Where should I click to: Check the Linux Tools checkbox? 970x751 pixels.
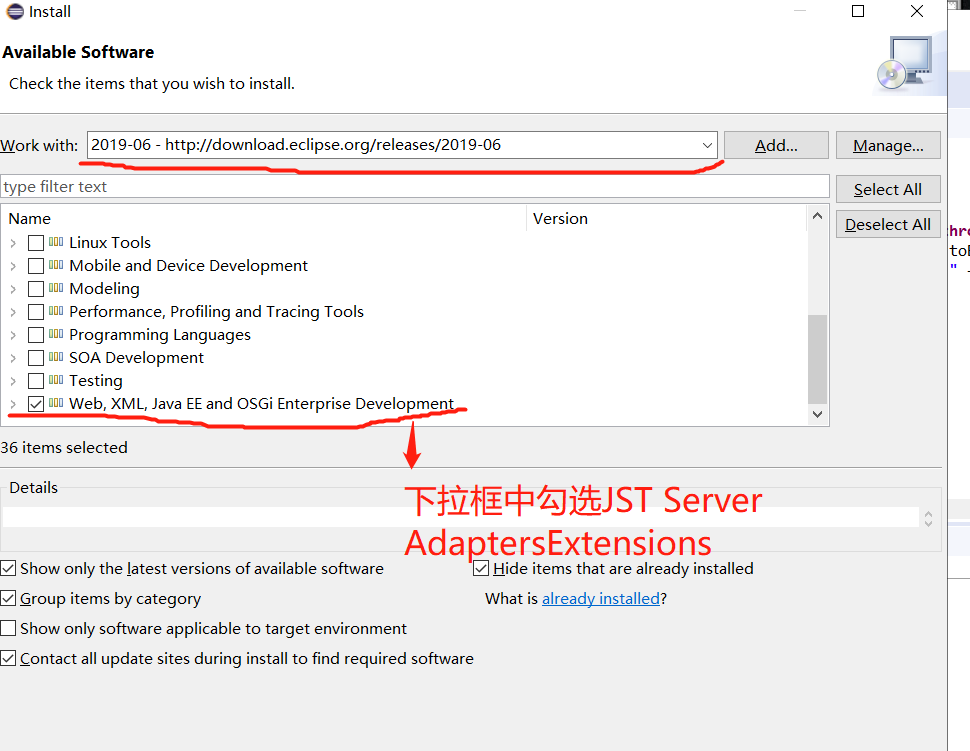tap(36, 242)
